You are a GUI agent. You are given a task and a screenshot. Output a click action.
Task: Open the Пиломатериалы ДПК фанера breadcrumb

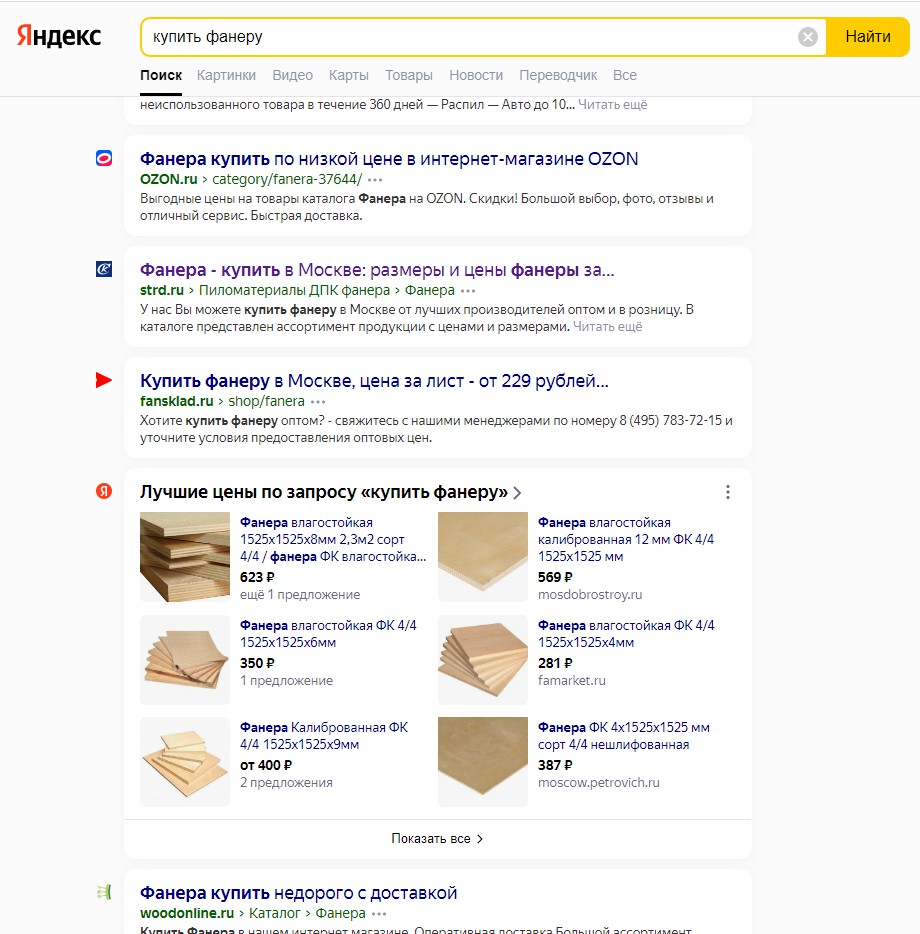(x=294, y=291)
